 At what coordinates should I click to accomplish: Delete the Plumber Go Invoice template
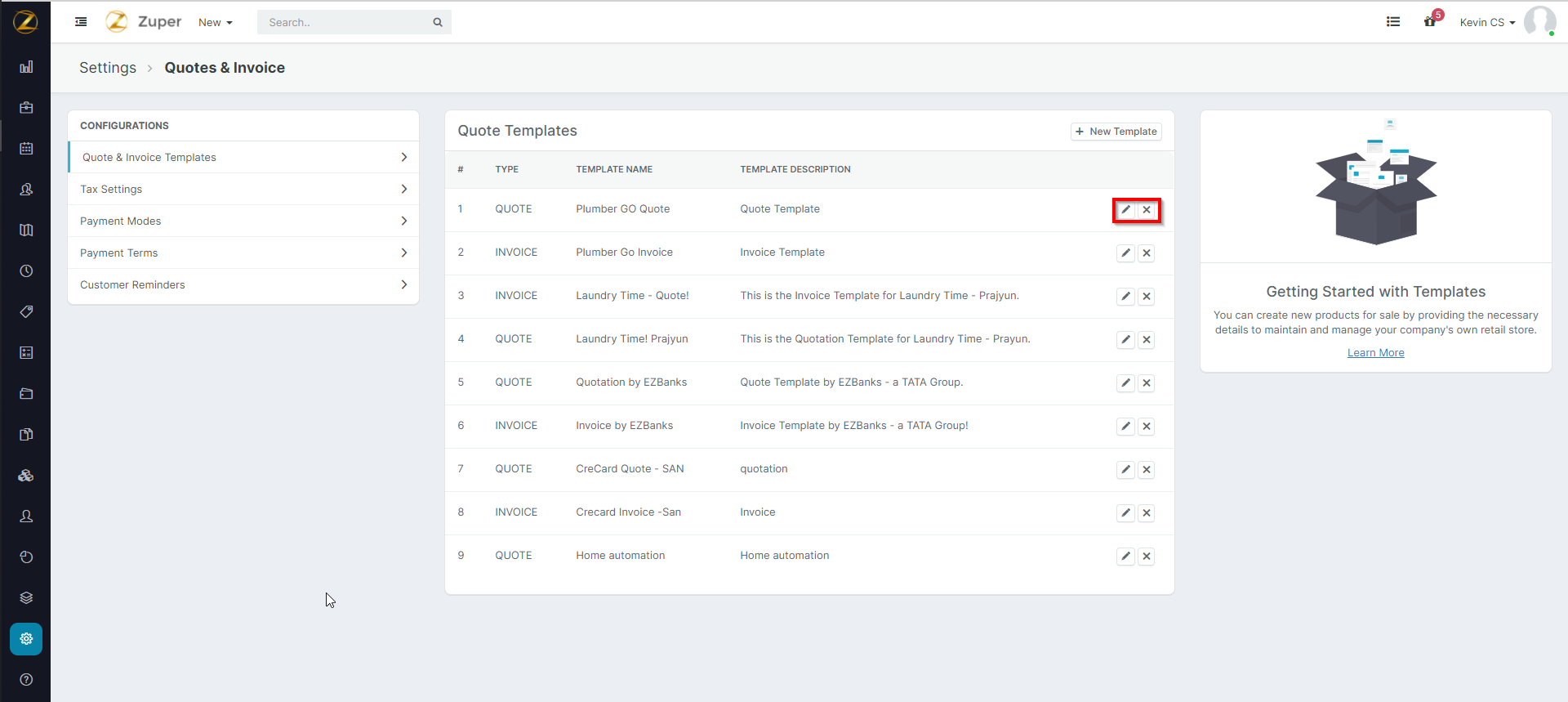tap(1147, 253)
